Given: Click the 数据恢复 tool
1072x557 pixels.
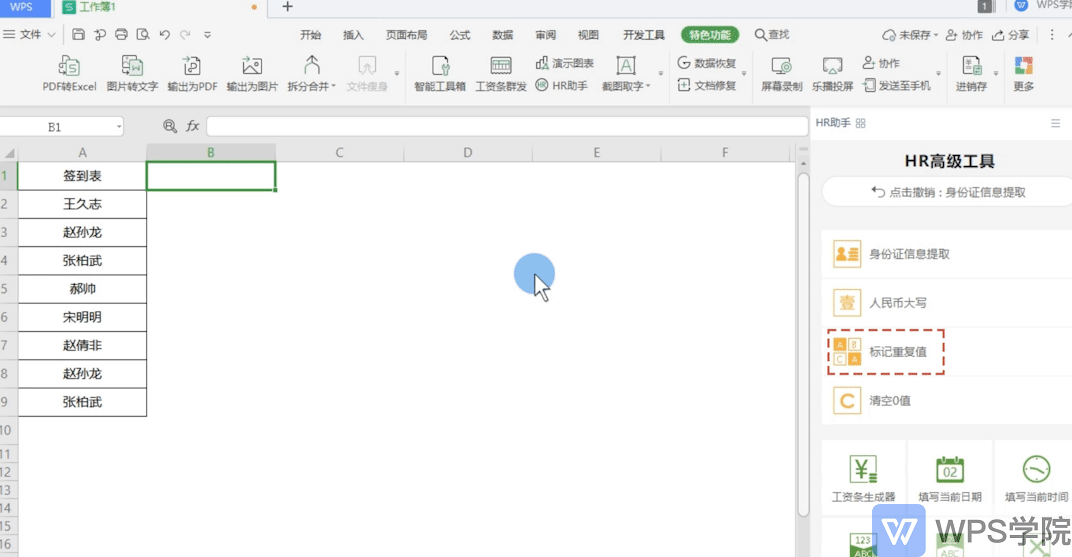Looking at the screenshot, I should tap(707, 63).
